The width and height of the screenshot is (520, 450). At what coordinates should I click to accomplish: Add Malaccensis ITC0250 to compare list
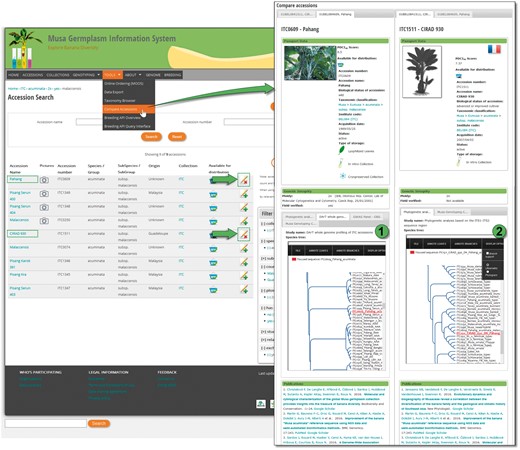pos(244,221)
